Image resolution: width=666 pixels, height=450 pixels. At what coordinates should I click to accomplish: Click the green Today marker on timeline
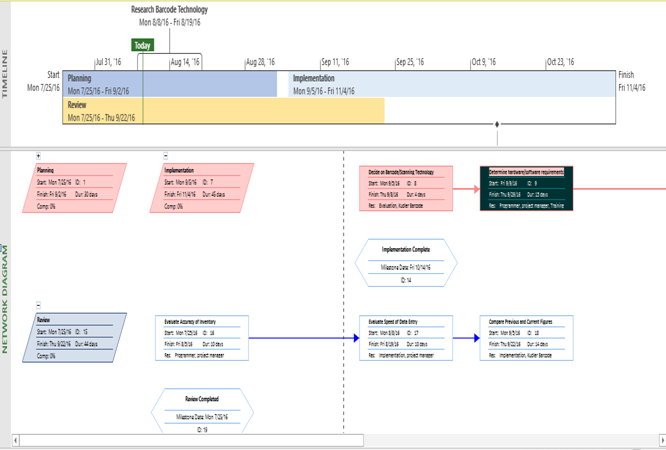click(x=143, y=45)
